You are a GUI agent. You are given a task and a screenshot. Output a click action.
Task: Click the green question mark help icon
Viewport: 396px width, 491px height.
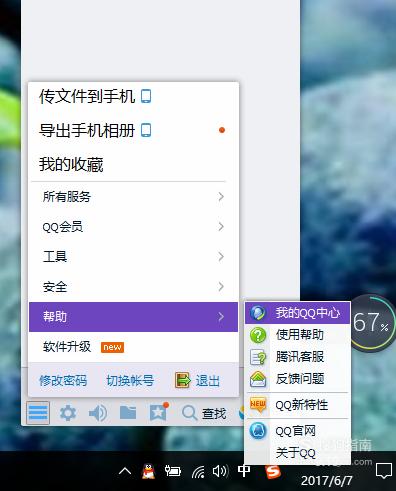[x=258, y=335]
